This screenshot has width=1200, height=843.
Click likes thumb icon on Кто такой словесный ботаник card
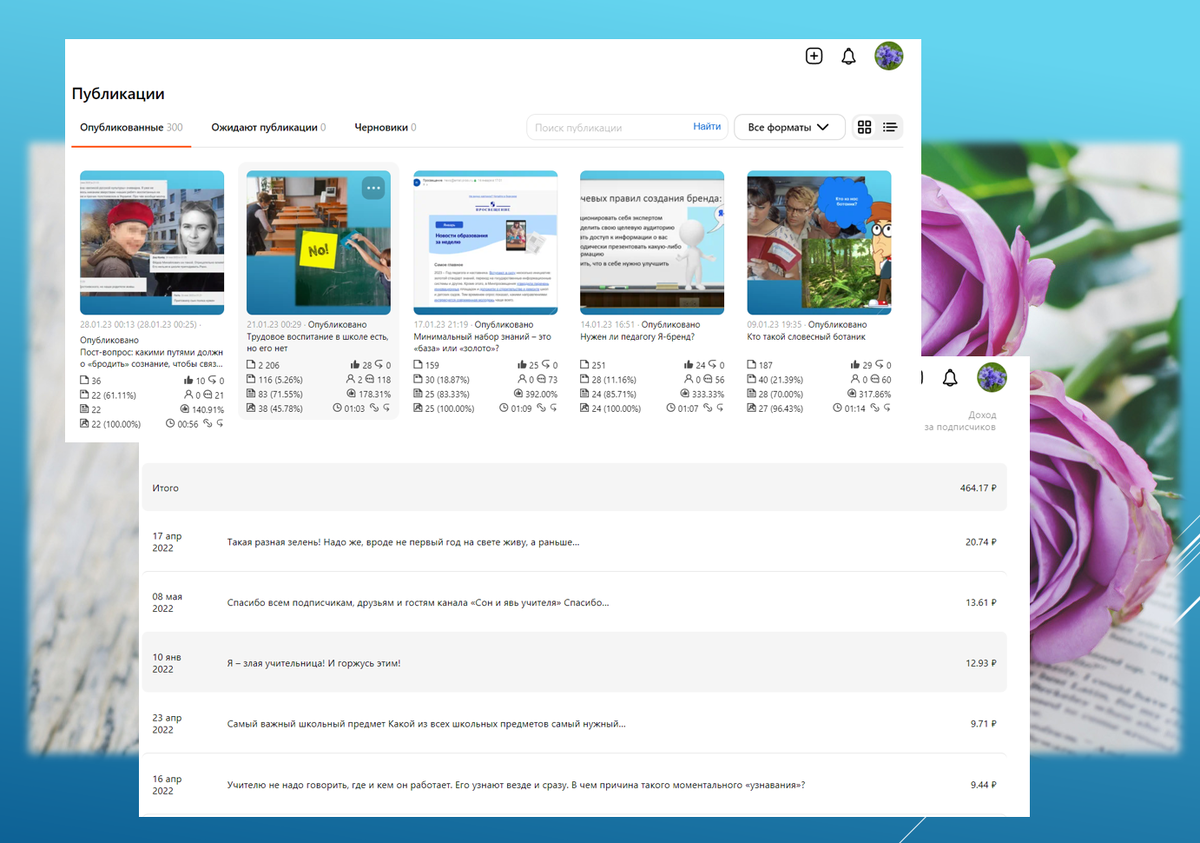click(x=856, y=366)
